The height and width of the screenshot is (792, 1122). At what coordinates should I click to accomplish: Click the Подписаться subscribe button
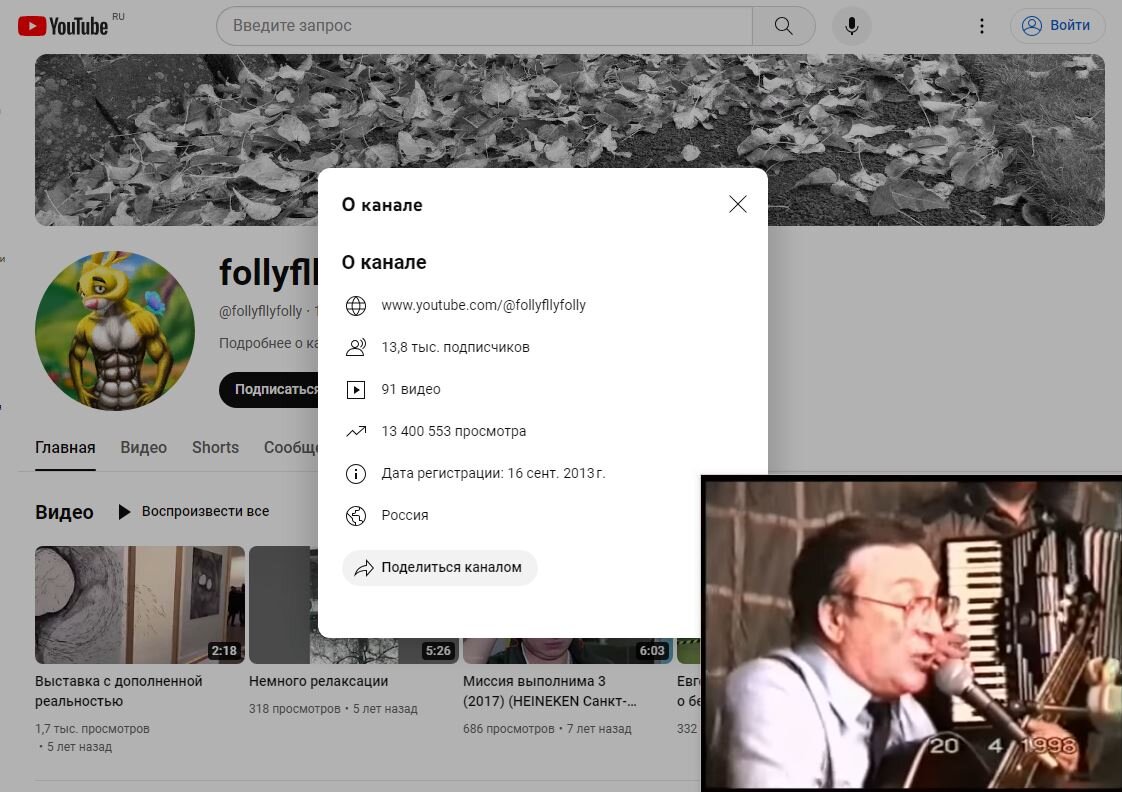point(270,389)
